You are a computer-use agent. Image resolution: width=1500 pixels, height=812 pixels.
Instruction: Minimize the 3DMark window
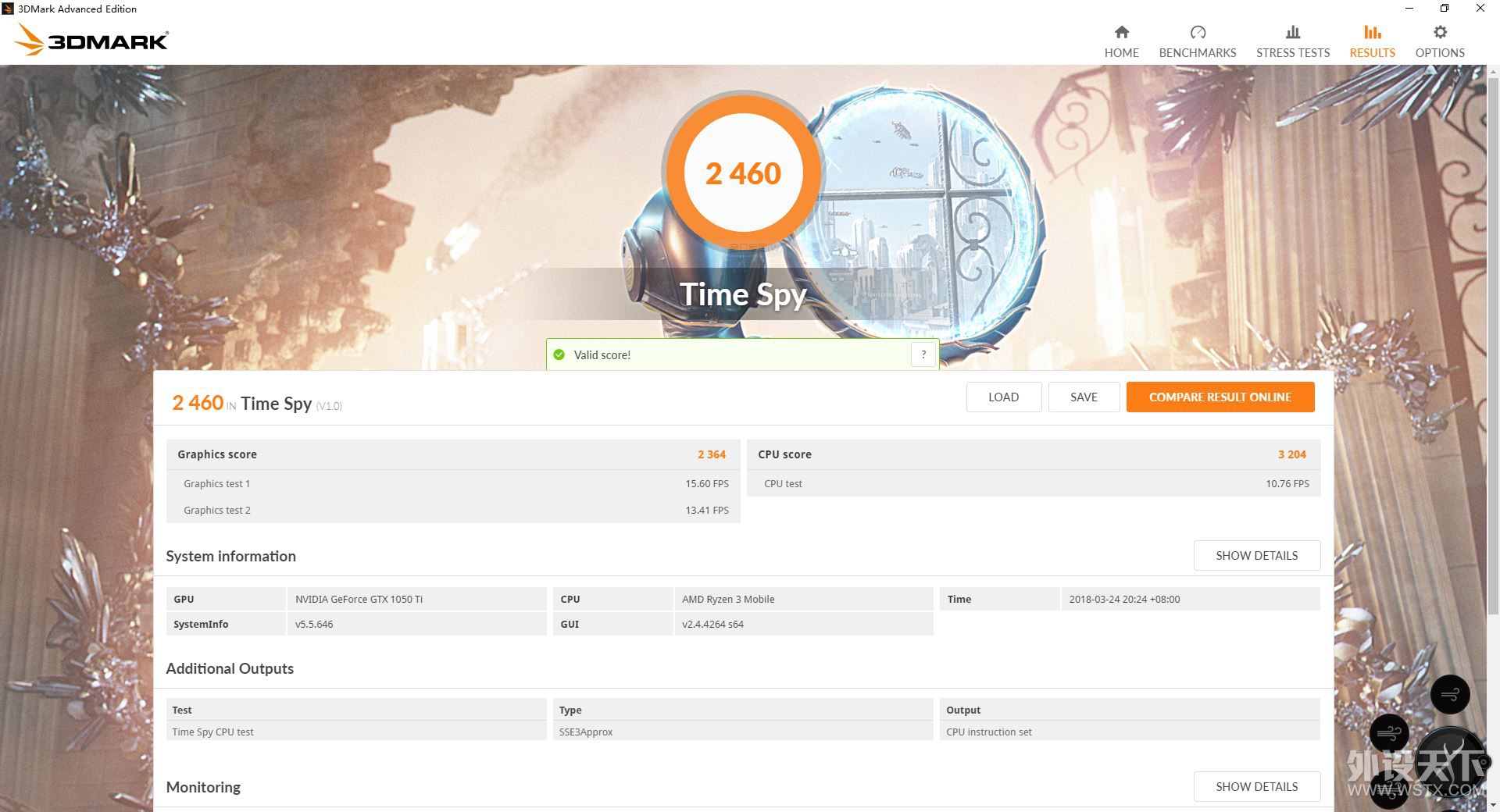[1409, 9]
